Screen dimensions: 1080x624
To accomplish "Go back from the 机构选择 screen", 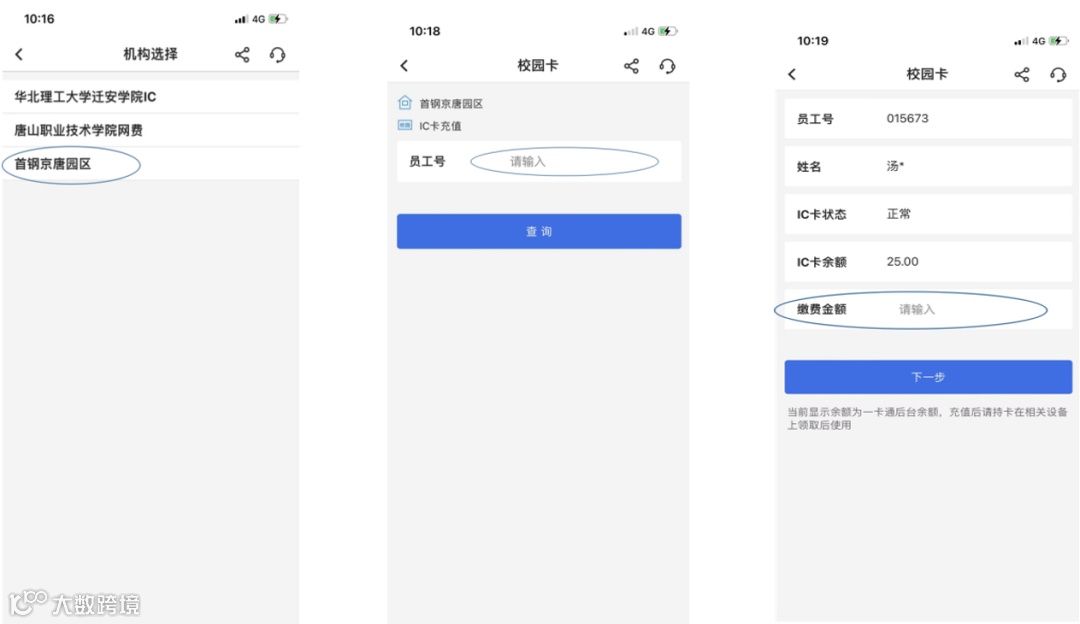I will coord(19,54).
